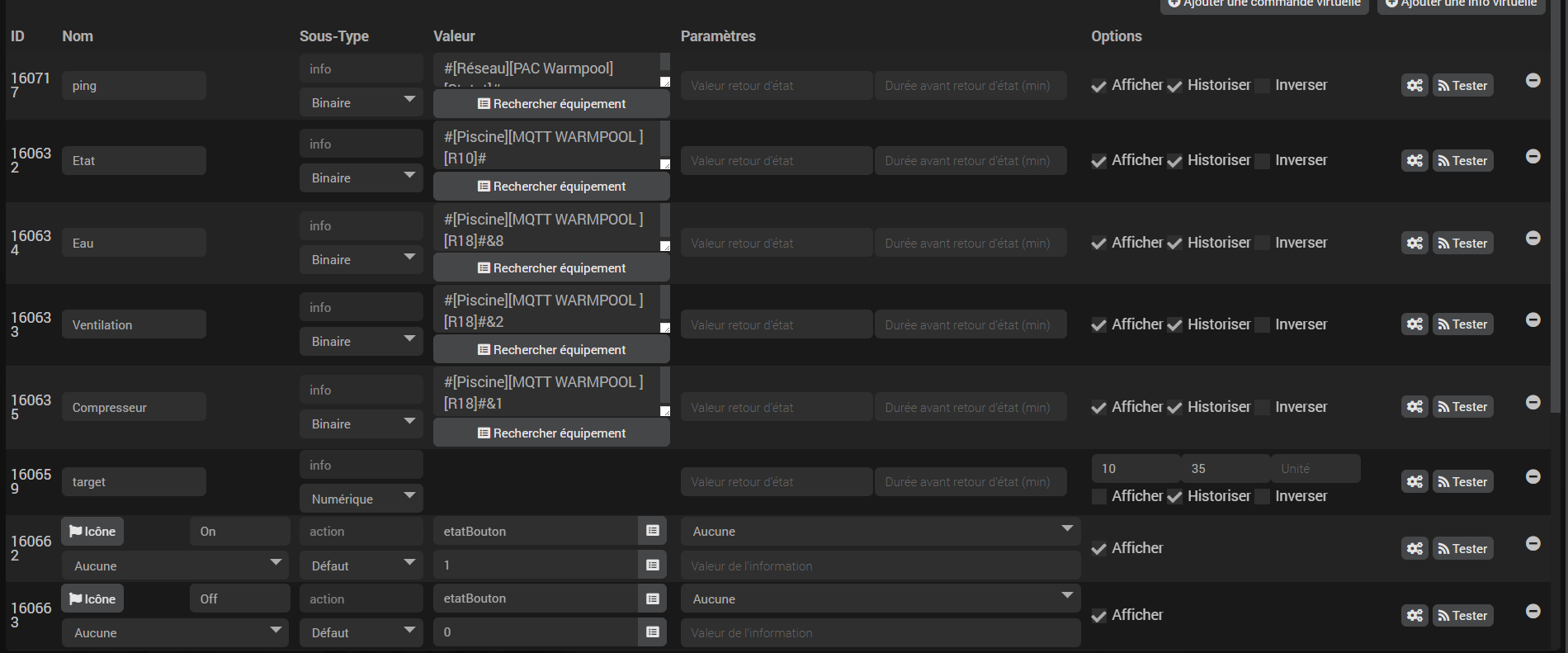Expand Numérique sub-type dropdown for target
This screenshot has width=1568, height=653.
(361, 499)
